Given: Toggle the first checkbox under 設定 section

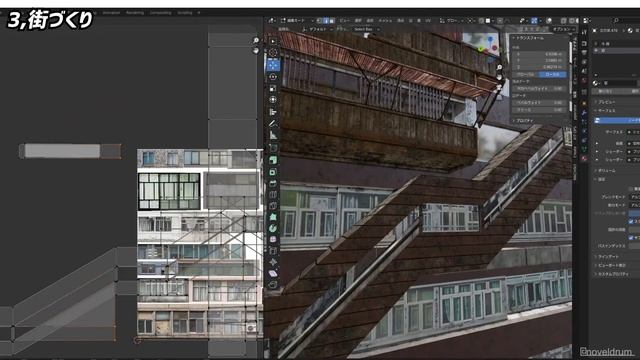Looking at the screenshot, I should [x=631, y=189].
